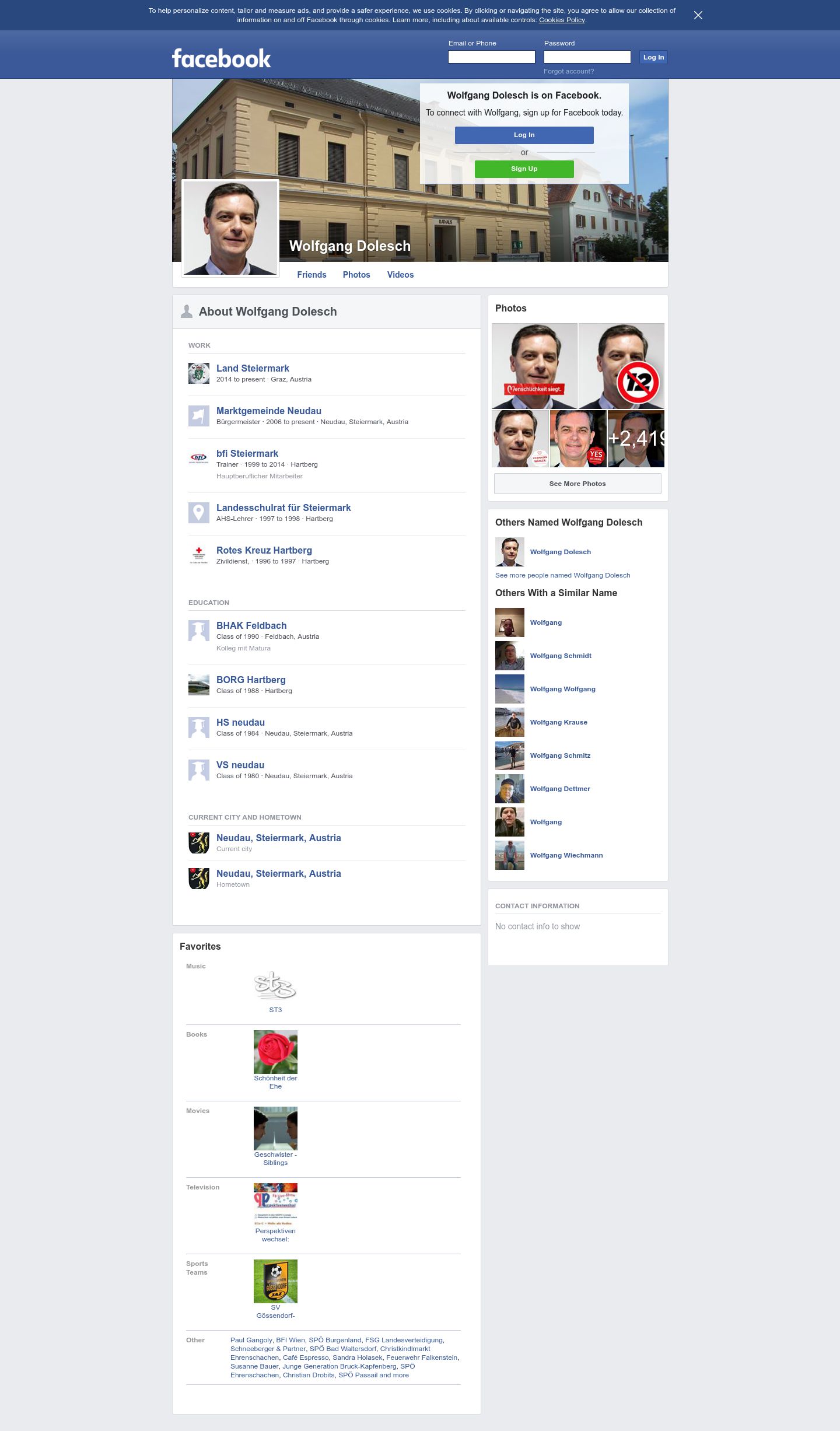Screen dimensions: 840x1431
Task: Open the Paul Gangoly link
Action: pyautogui.click(x=251, y=1340)
